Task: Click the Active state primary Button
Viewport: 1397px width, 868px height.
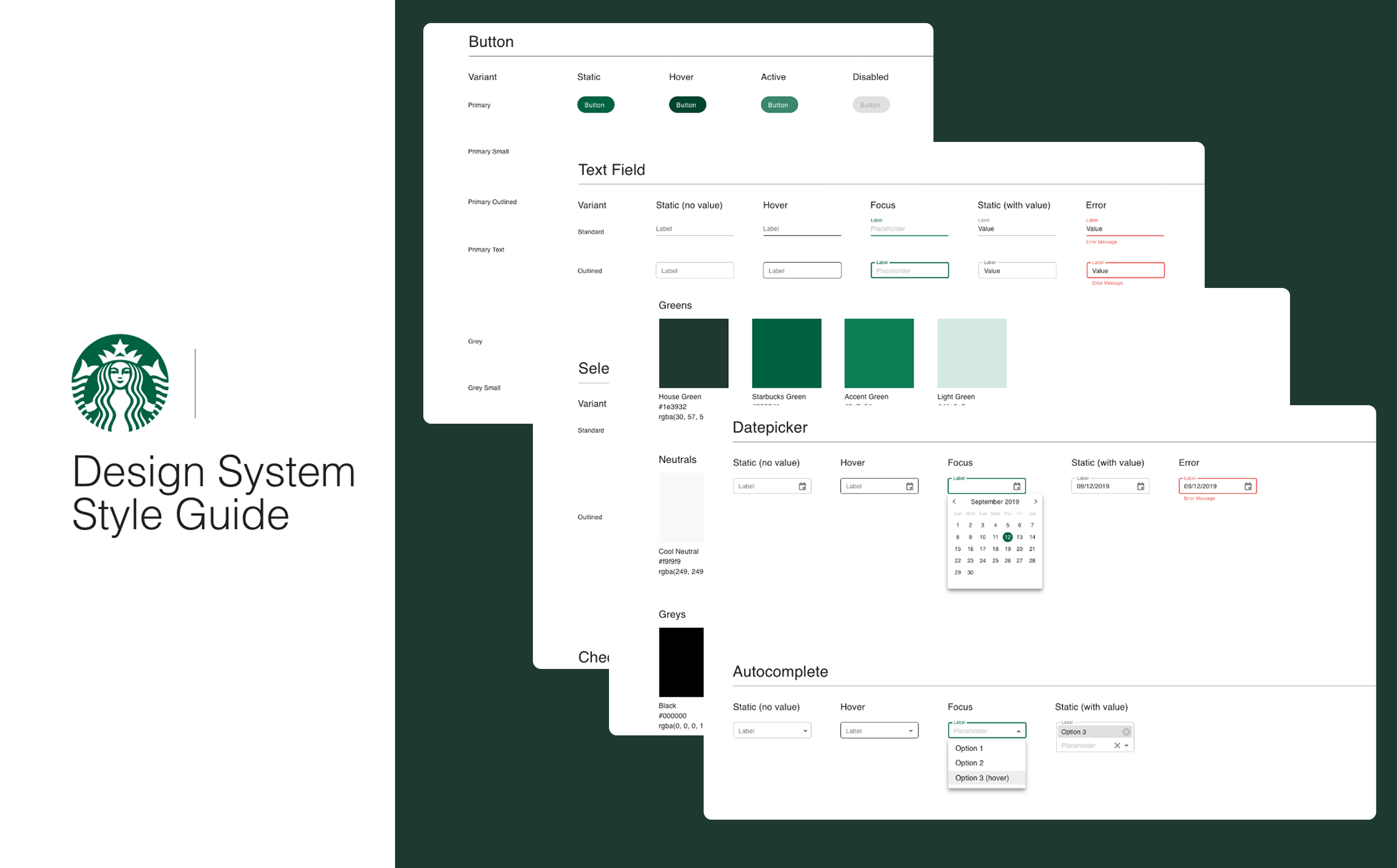Action: click(x=779, y=104)
